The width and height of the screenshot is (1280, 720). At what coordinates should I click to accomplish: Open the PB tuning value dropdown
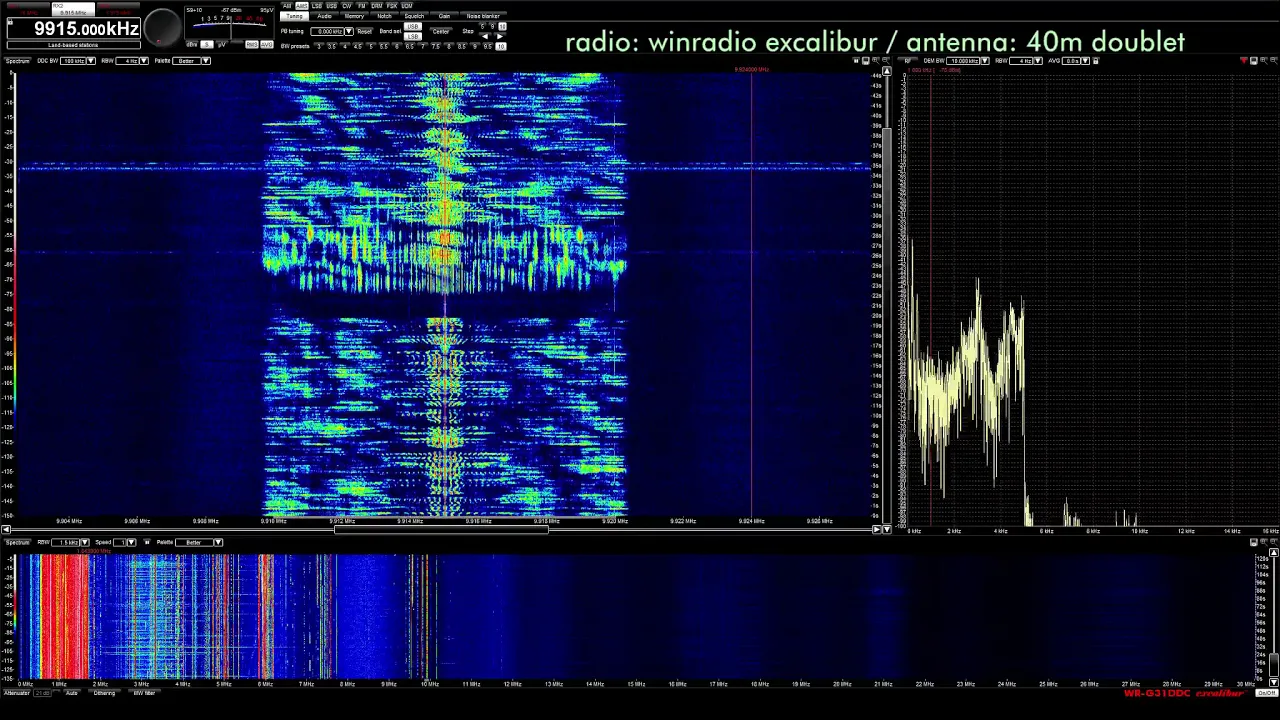[x=349, y=31]
